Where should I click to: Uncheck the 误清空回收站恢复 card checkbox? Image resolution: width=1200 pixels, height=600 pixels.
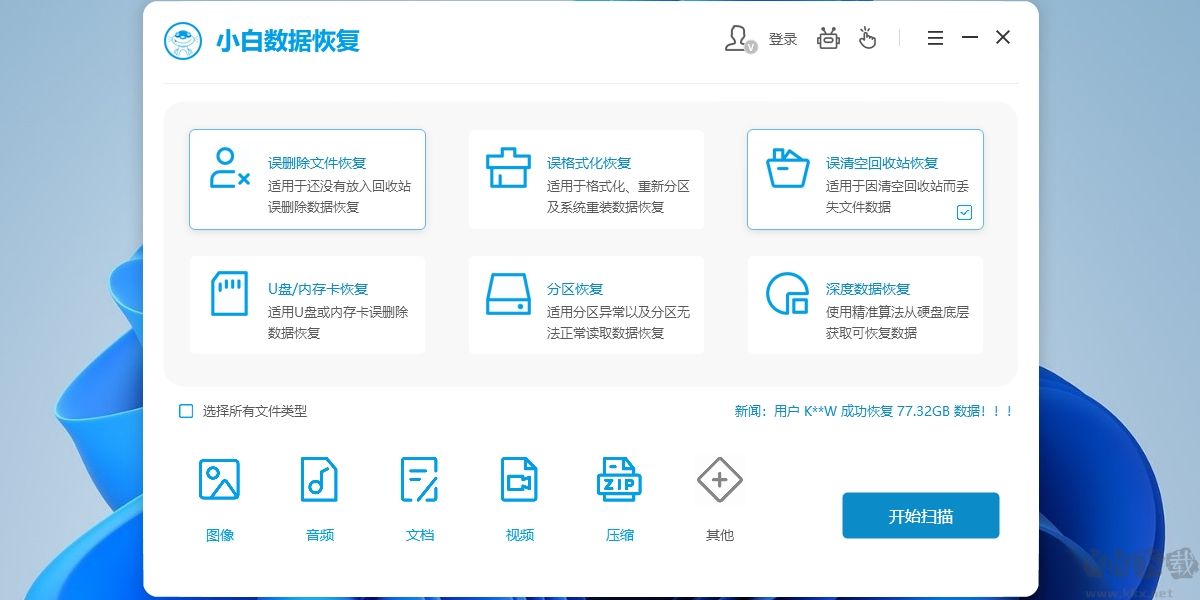964,212
